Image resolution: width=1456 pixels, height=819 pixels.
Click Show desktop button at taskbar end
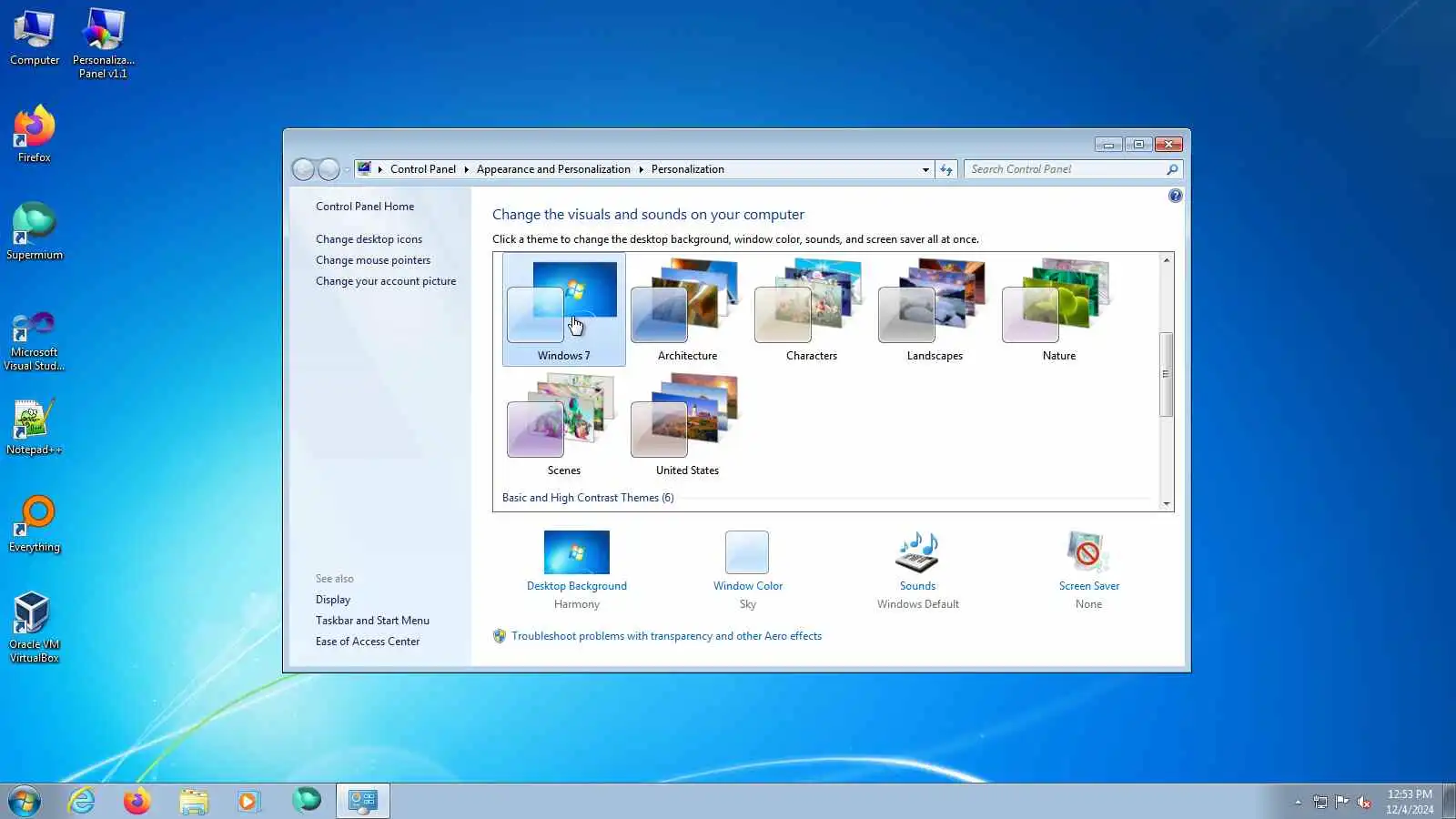pos(1450,801)
